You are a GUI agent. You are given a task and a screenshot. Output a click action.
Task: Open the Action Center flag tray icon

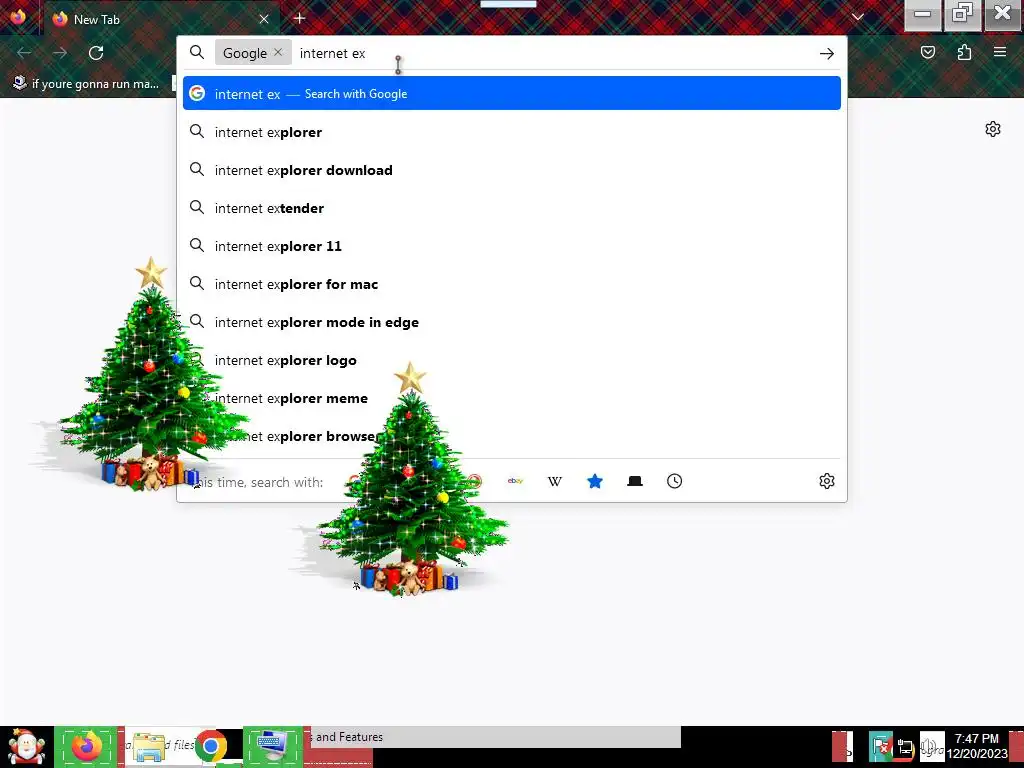click(880, 747)
